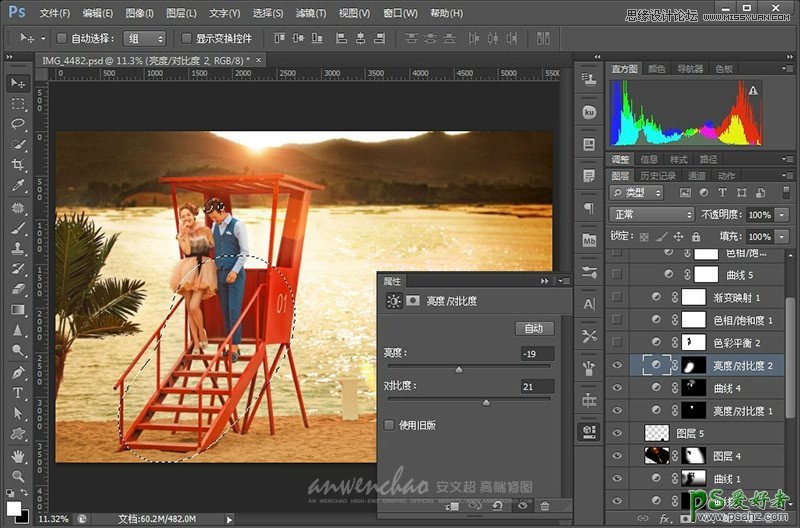Click the lock all icon in Layers panel

pyautogui.click(x=698, y=237)
